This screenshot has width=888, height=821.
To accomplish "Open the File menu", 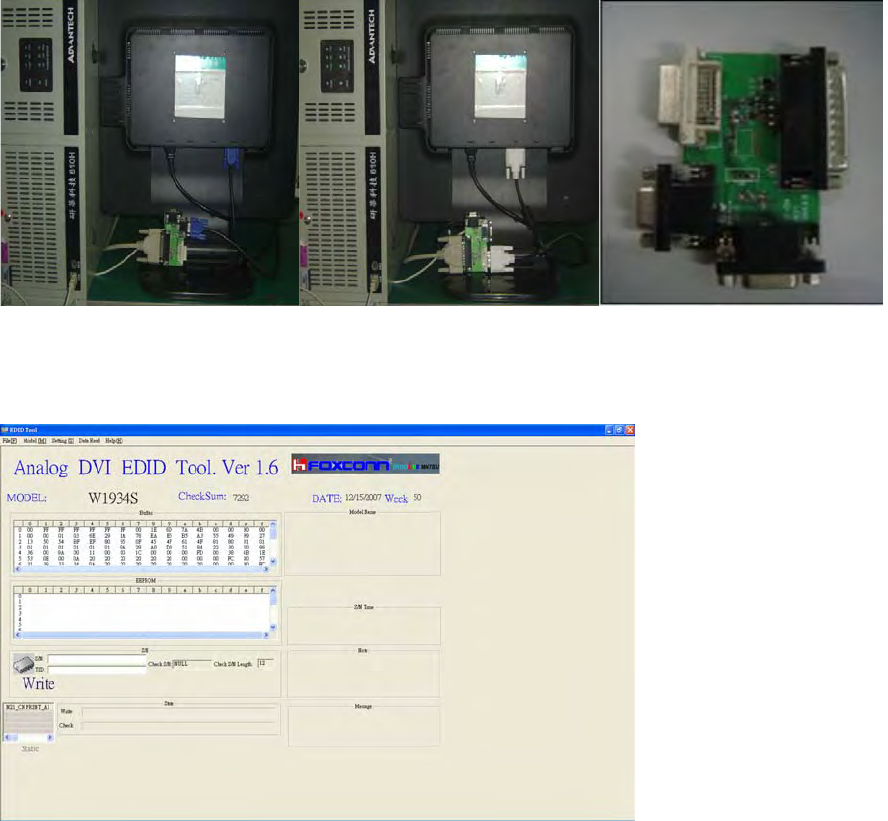I will click(9, 441).
